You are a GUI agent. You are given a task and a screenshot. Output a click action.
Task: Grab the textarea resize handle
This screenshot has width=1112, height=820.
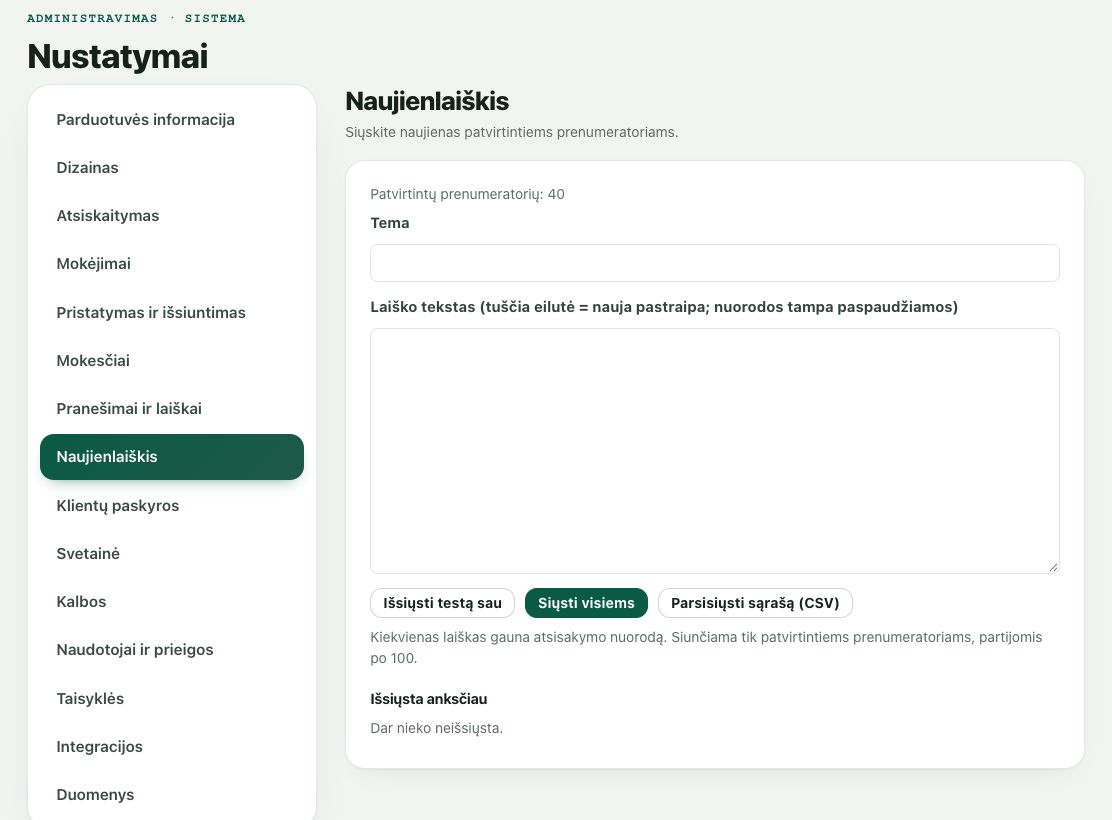(x=1053, y=567)
